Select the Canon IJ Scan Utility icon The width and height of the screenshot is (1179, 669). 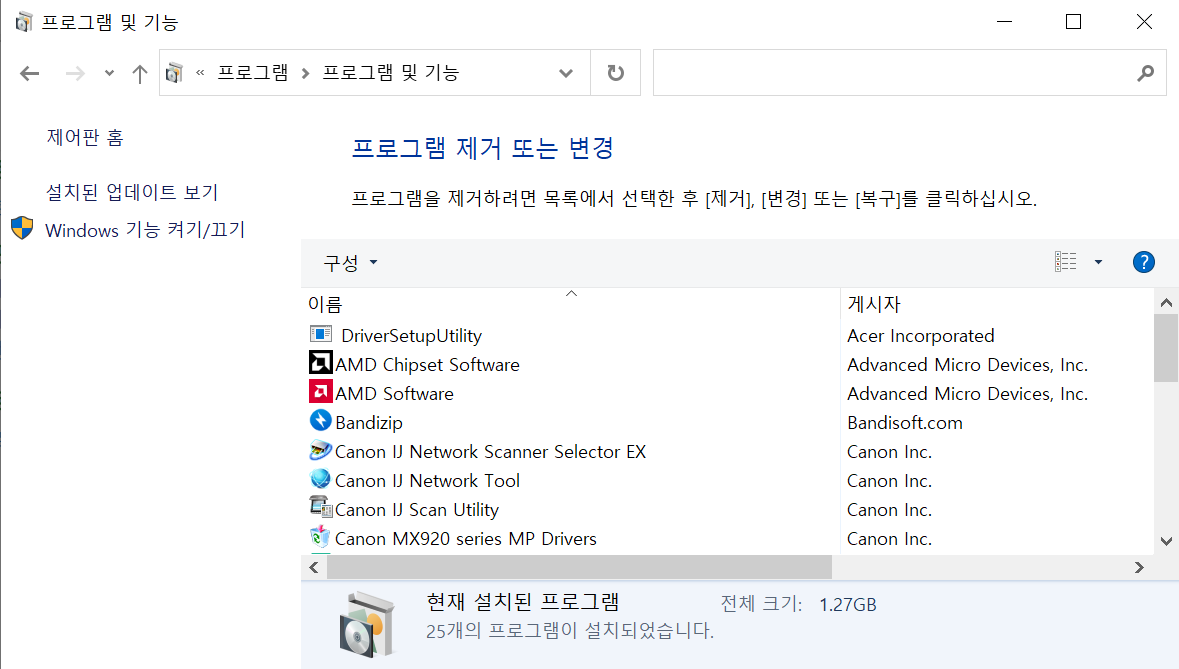pos(321,507)
